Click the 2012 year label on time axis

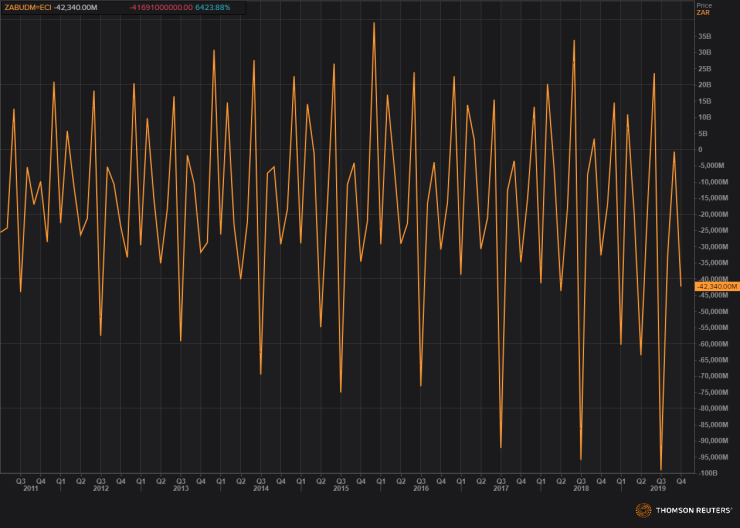[101, 488]
